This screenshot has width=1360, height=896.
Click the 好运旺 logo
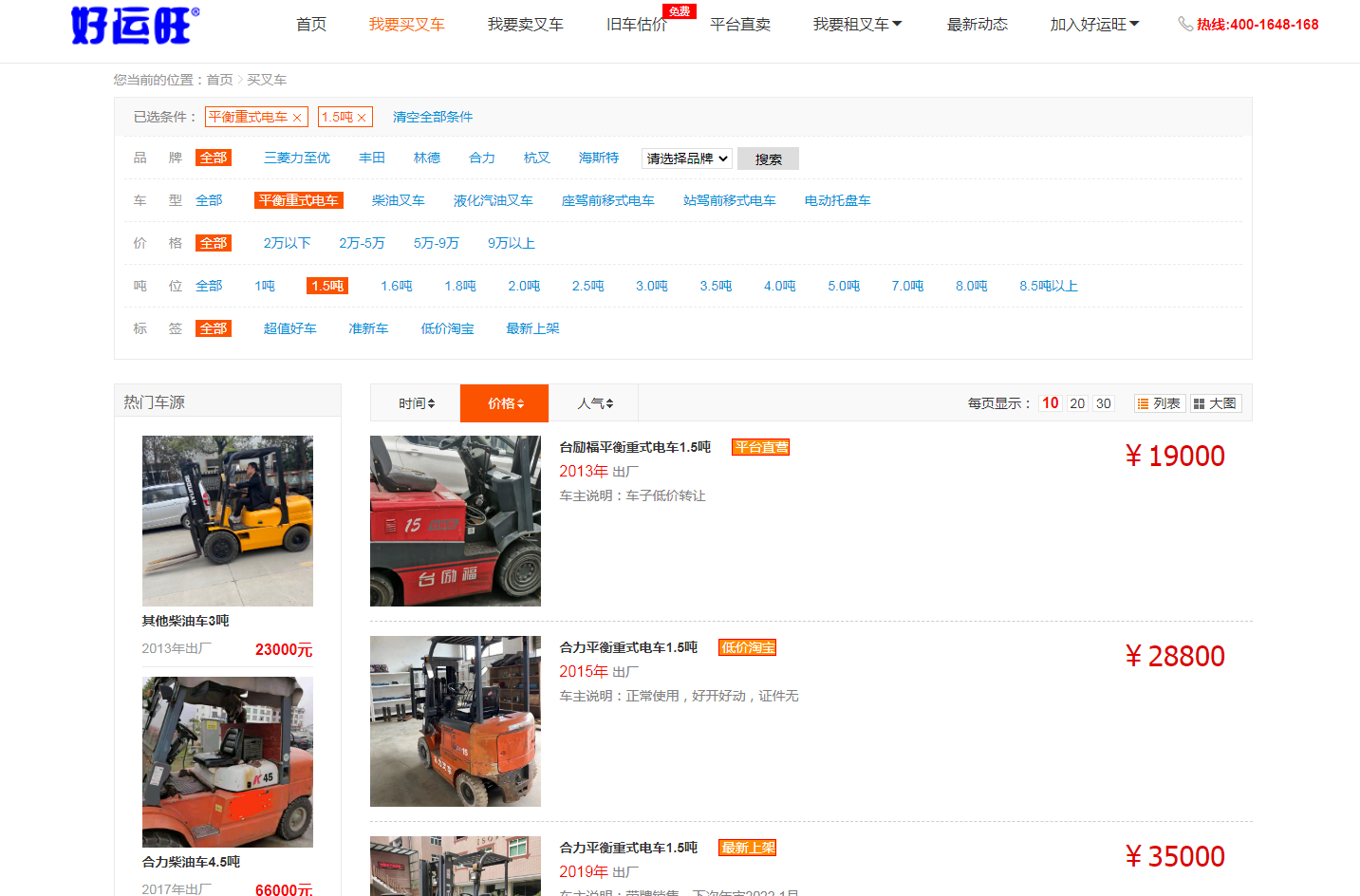135,26
